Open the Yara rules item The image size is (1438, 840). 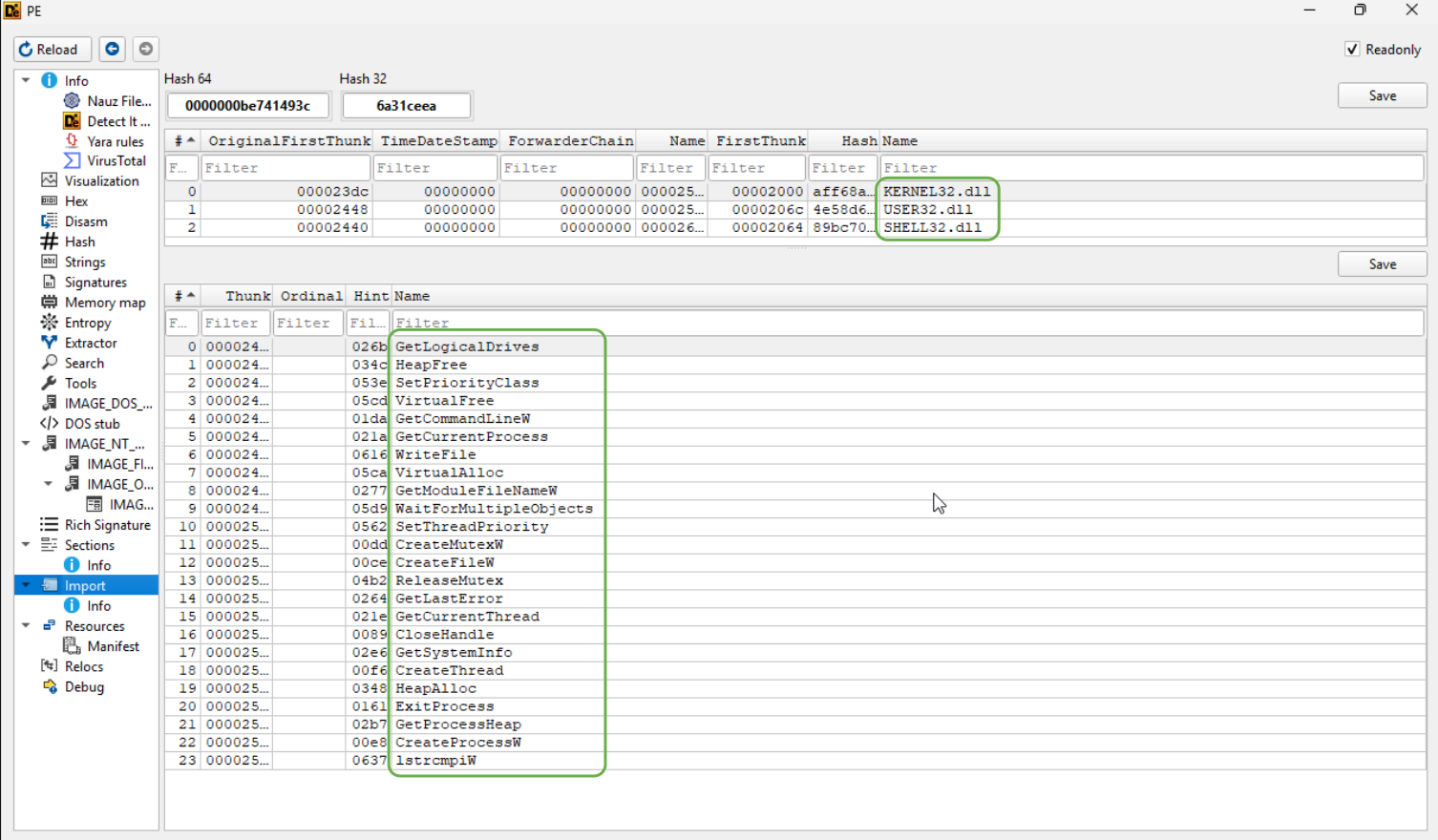115,141
